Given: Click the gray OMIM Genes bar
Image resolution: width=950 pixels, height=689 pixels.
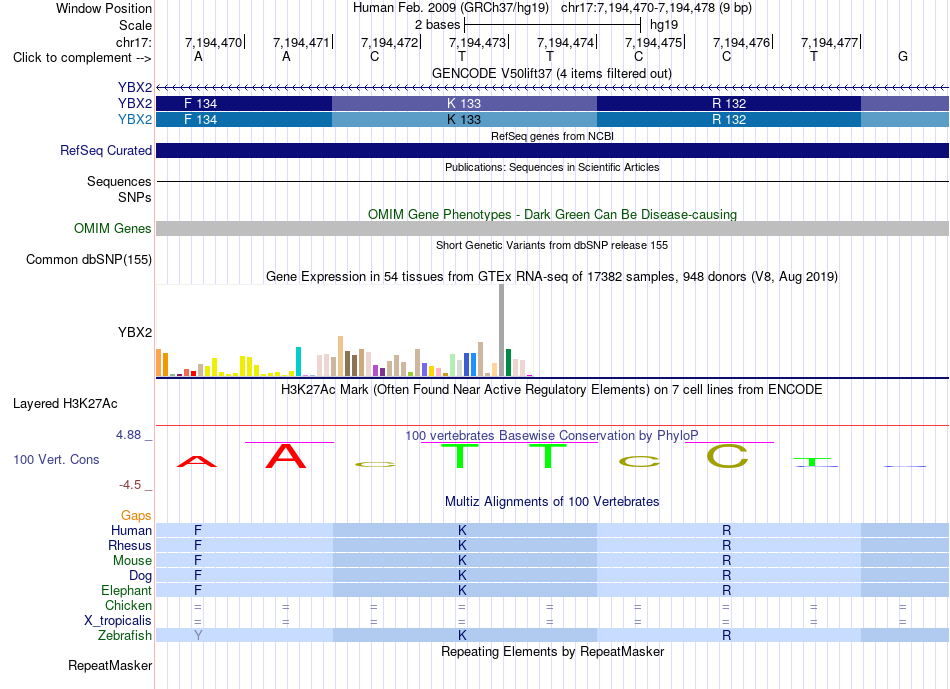Looking at the screenshot, I should coord(553,228).
